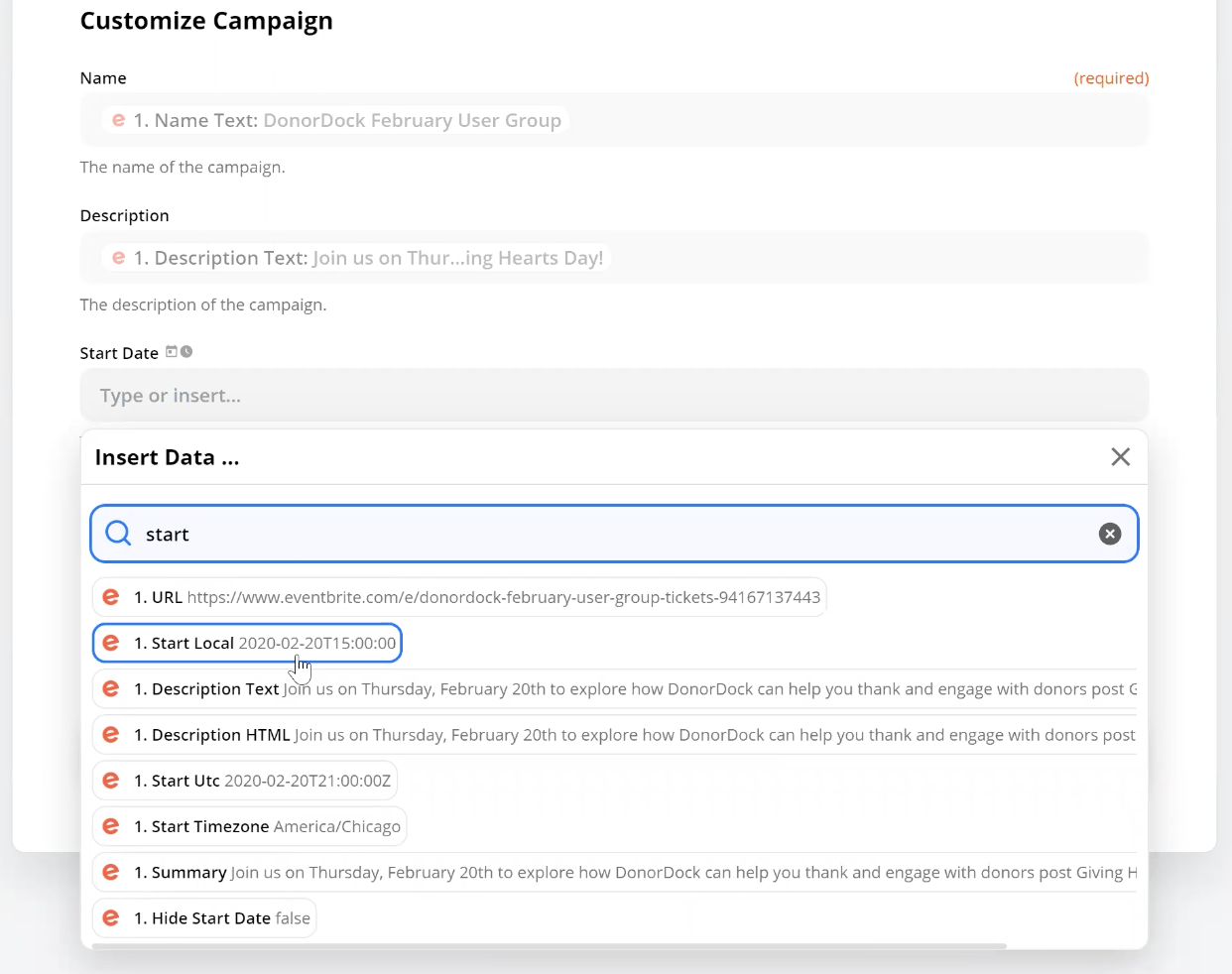Insert Hide Start Date false value
Image resolution: width=1232 pixels, height=974 pixels.
point(204,917)
